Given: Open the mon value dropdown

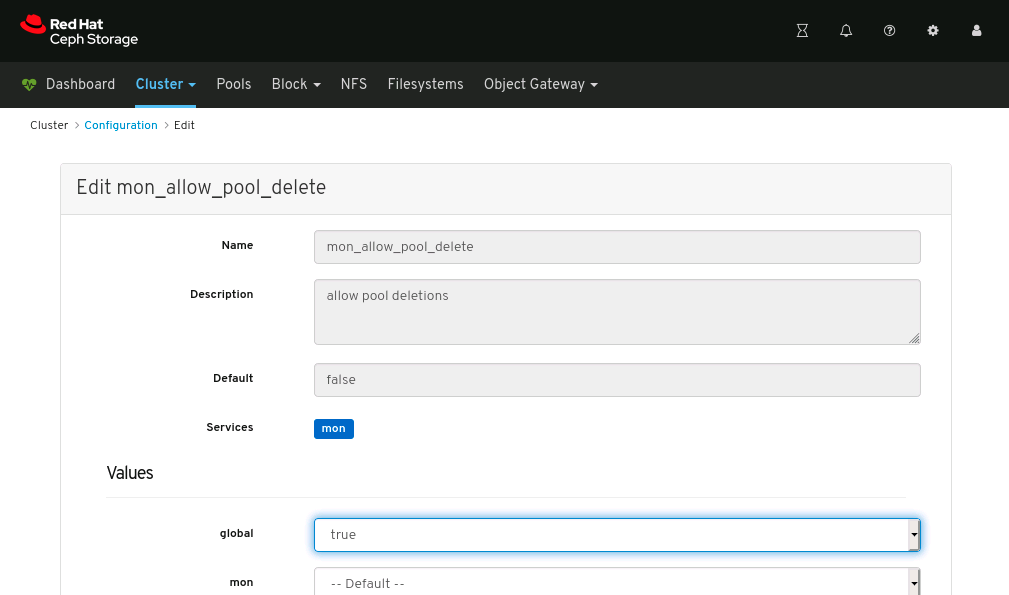Looking at the screenshot, I should [x=617, y=583].
